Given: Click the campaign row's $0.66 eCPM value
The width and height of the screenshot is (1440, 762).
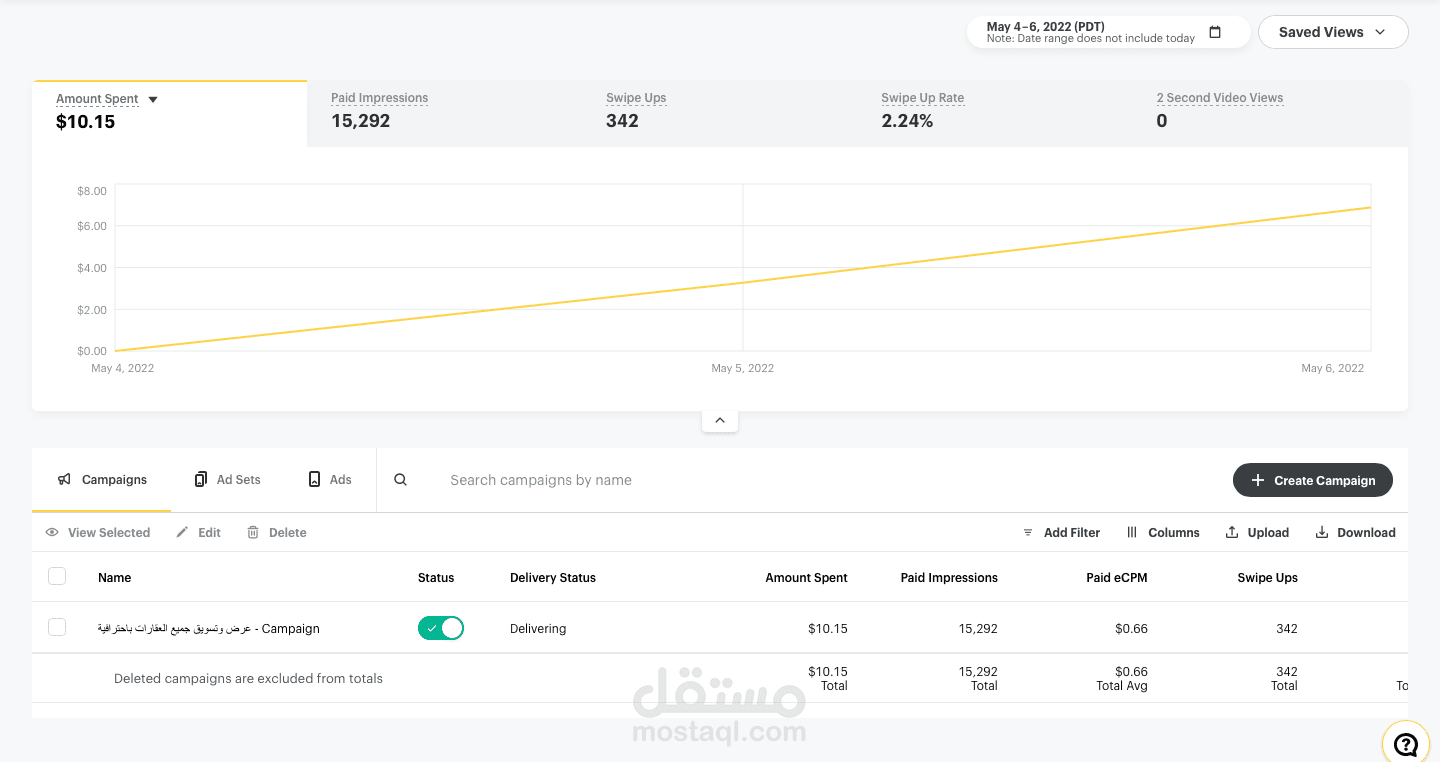Looking at the screenshot, I should (x=1131, y=629).
